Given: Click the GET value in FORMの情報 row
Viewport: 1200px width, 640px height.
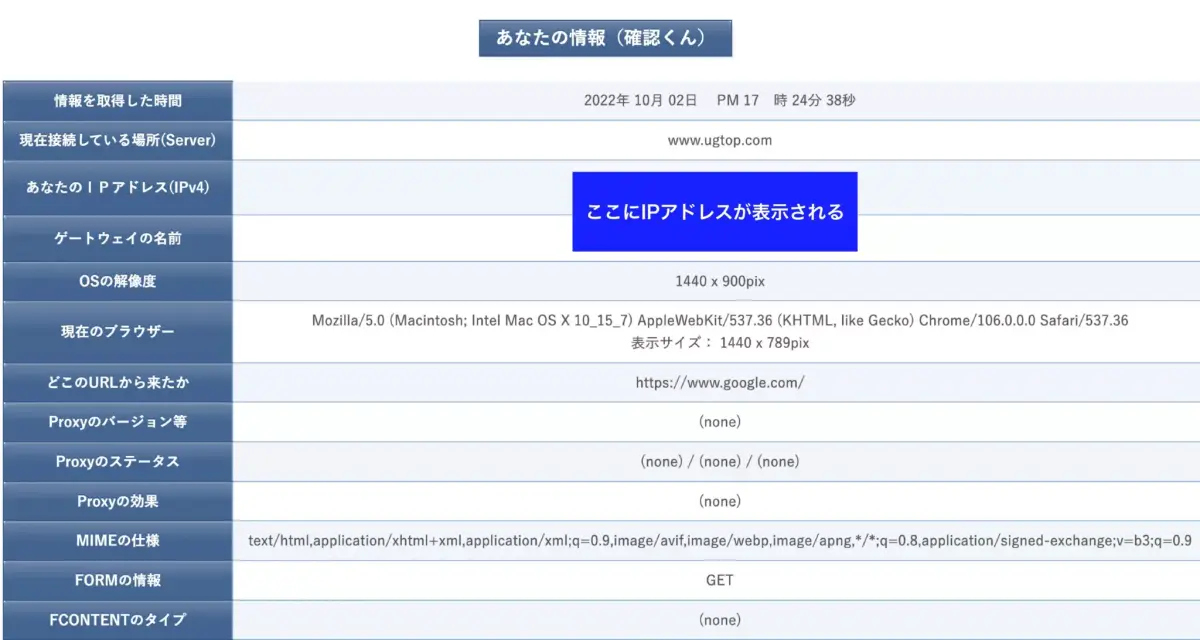Looking at the screenshot, I should coord(719,580).
